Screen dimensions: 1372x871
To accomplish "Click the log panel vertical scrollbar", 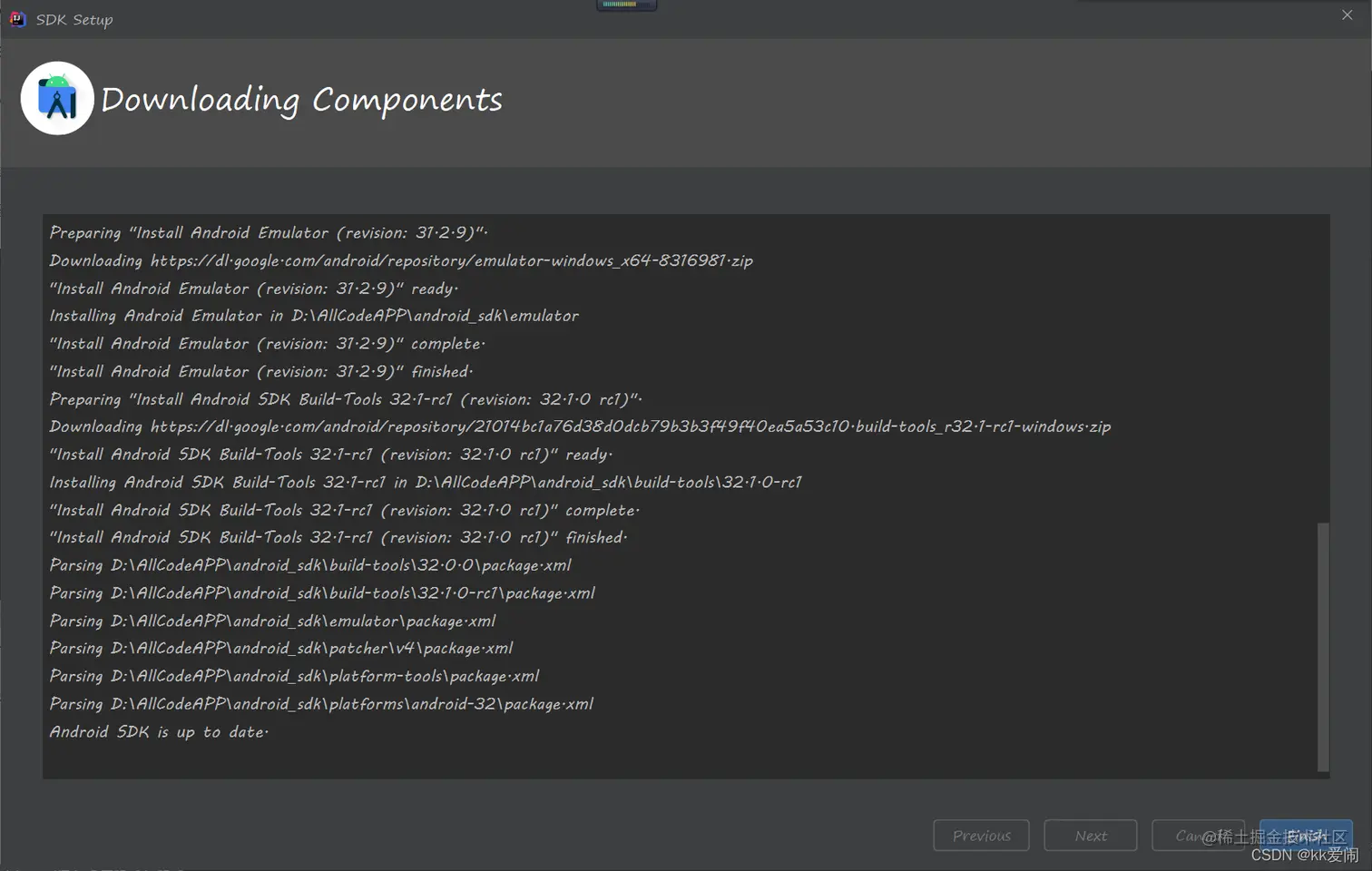I will 1323,647.
